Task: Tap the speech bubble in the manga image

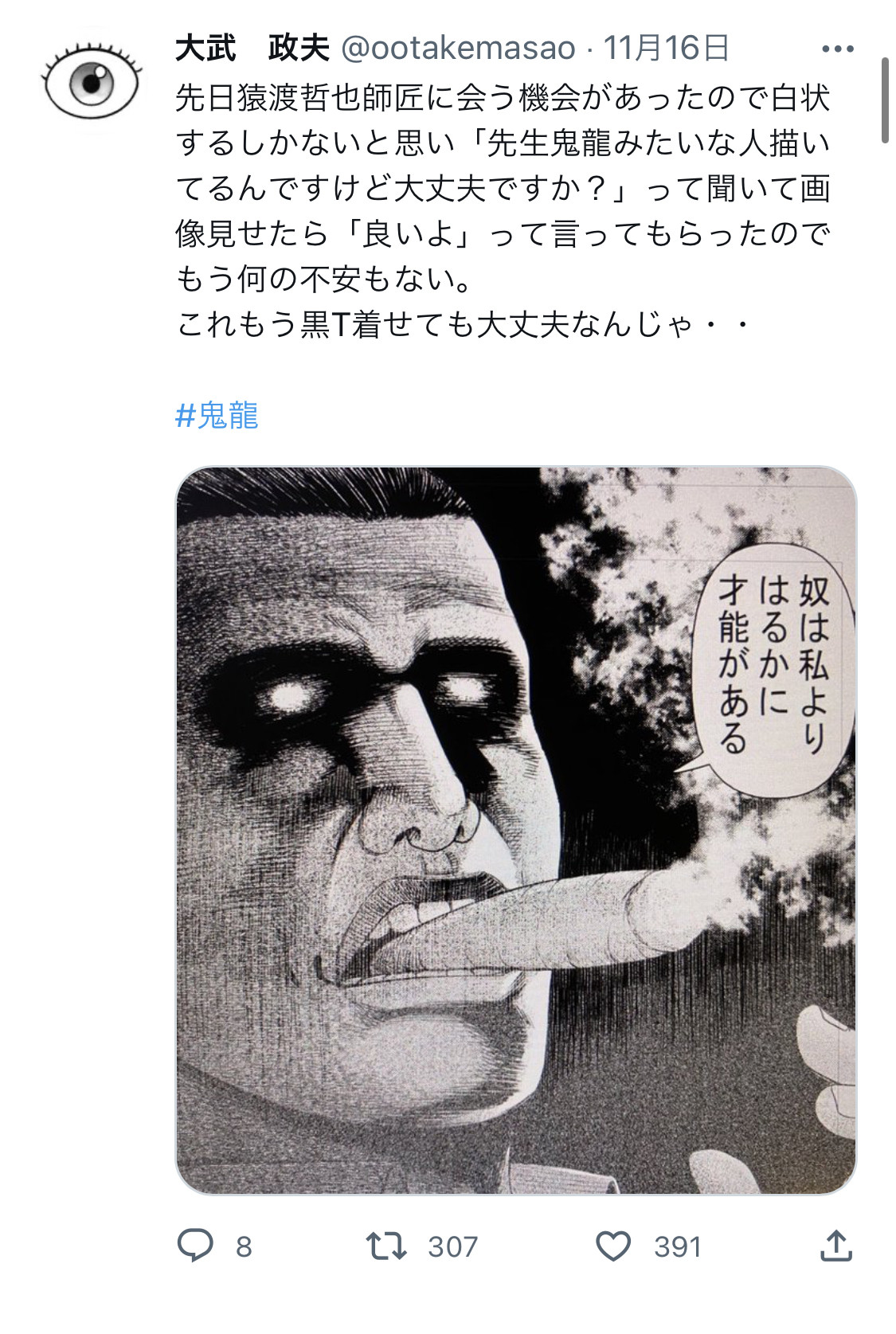Action: [773, 667]
